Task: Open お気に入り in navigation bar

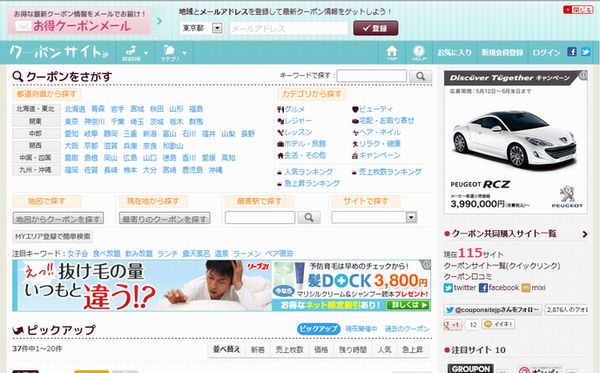Action: (454, 52)
